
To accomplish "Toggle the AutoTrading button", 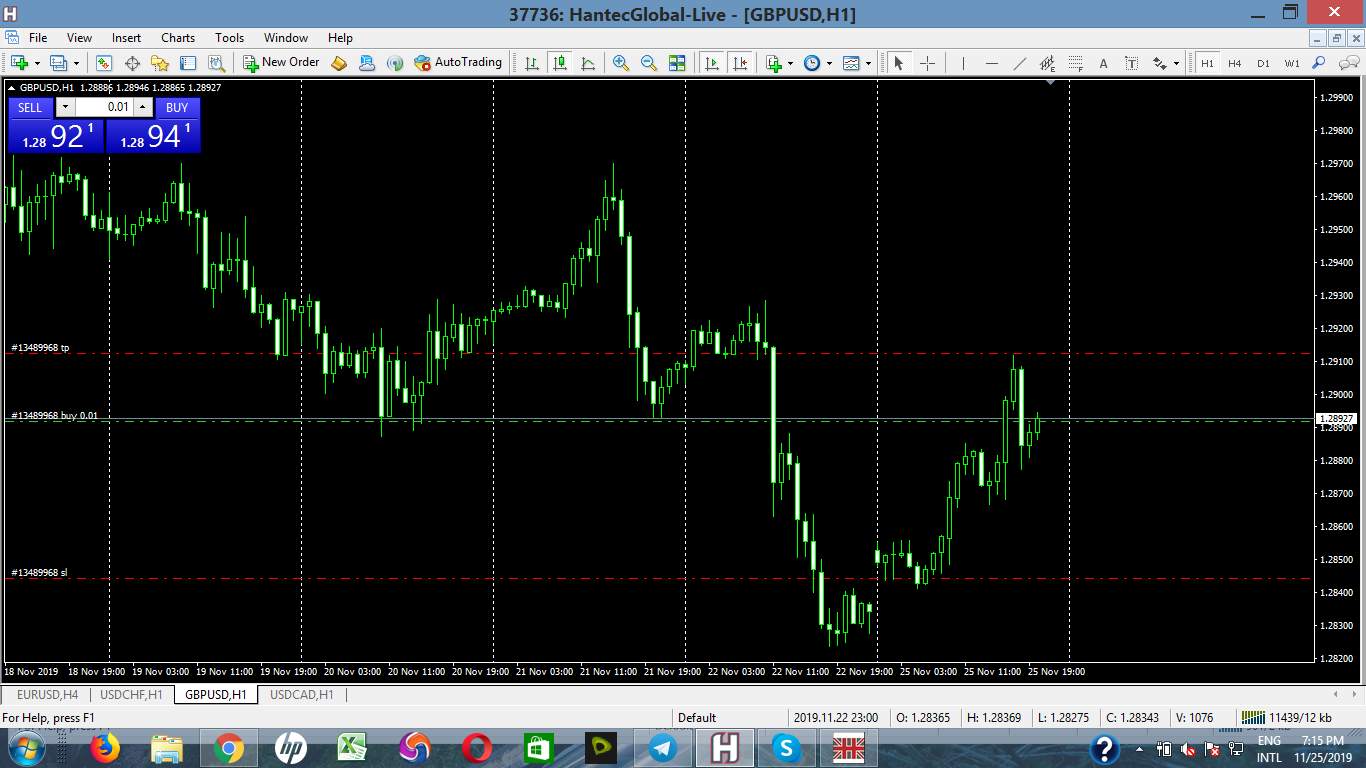I will click(458, 63).
